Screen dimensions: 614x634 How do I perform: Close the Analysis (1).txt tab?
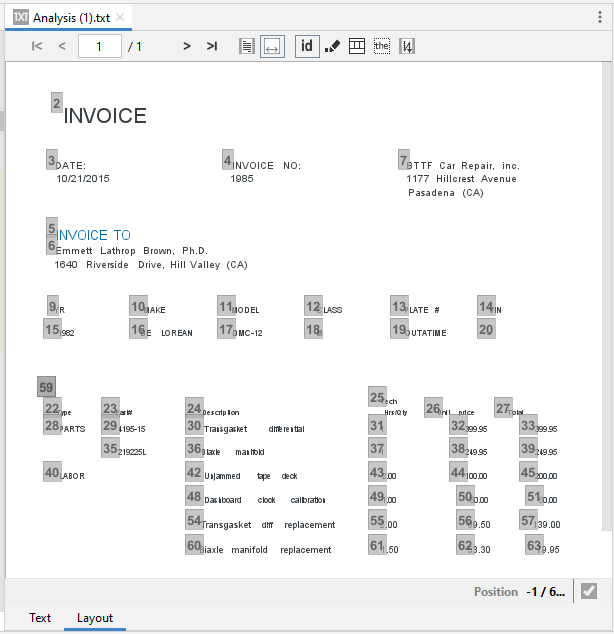[x=120, y=18]
